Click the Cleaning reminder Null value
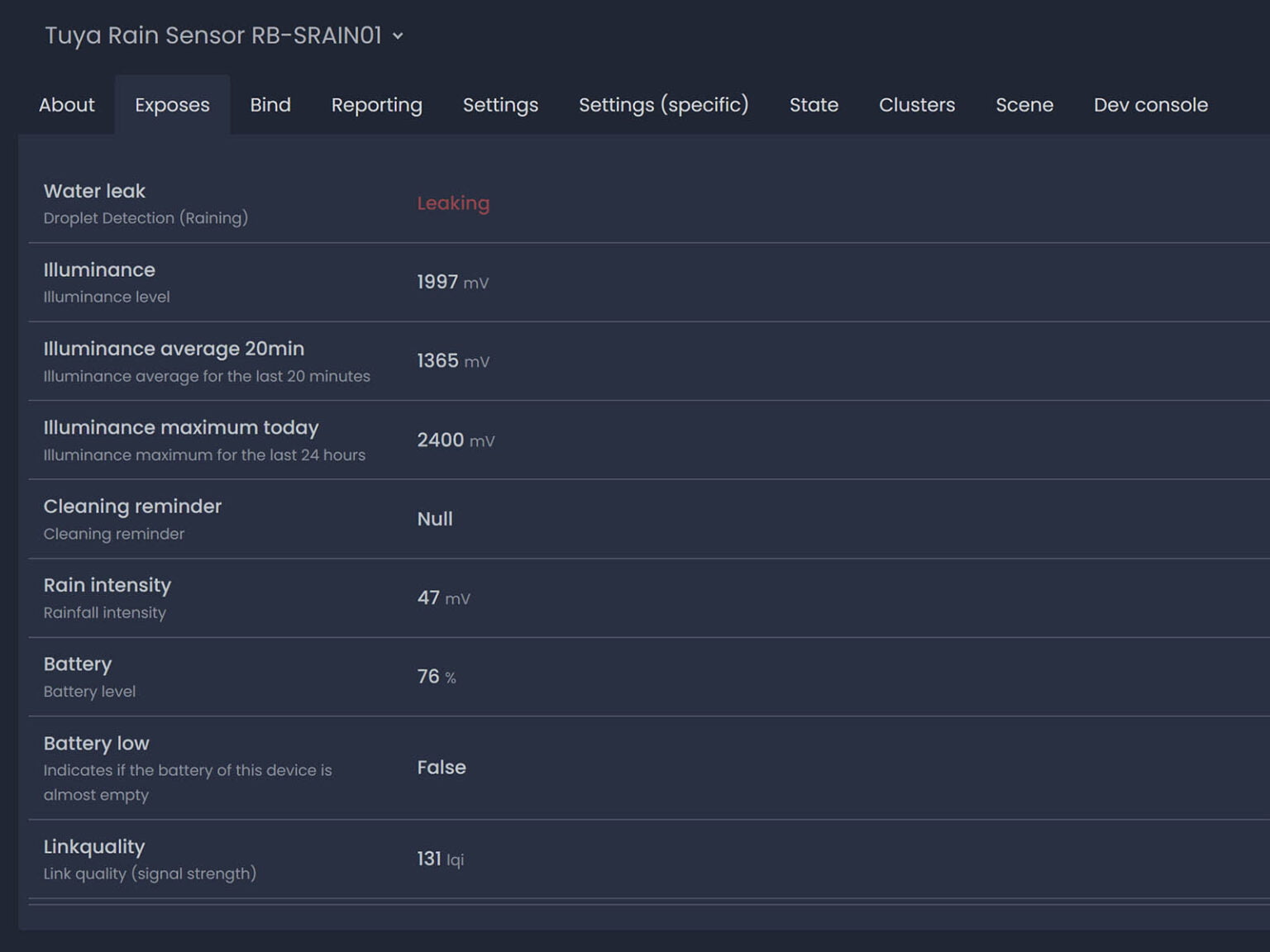This screenshot has height=952, width=1270. click(x=435, y=519)
